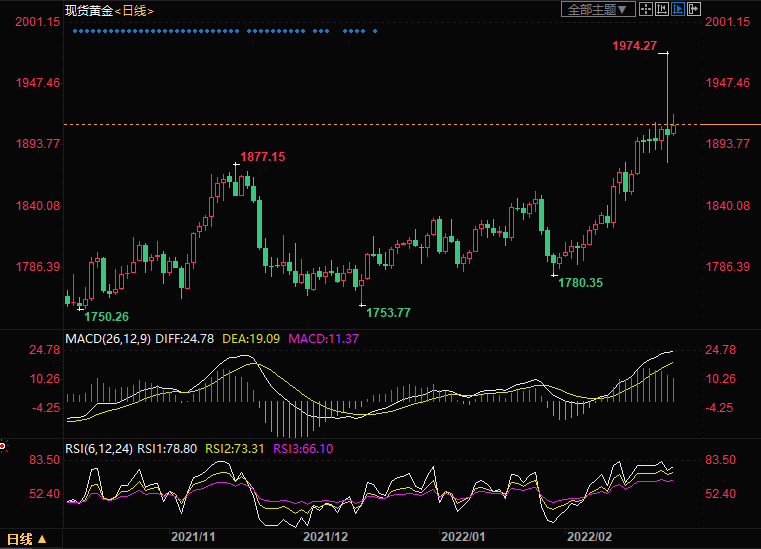Click the 1877.15 peak price label
This screenshot has height=549, width=761.
(x=263, y=157)
